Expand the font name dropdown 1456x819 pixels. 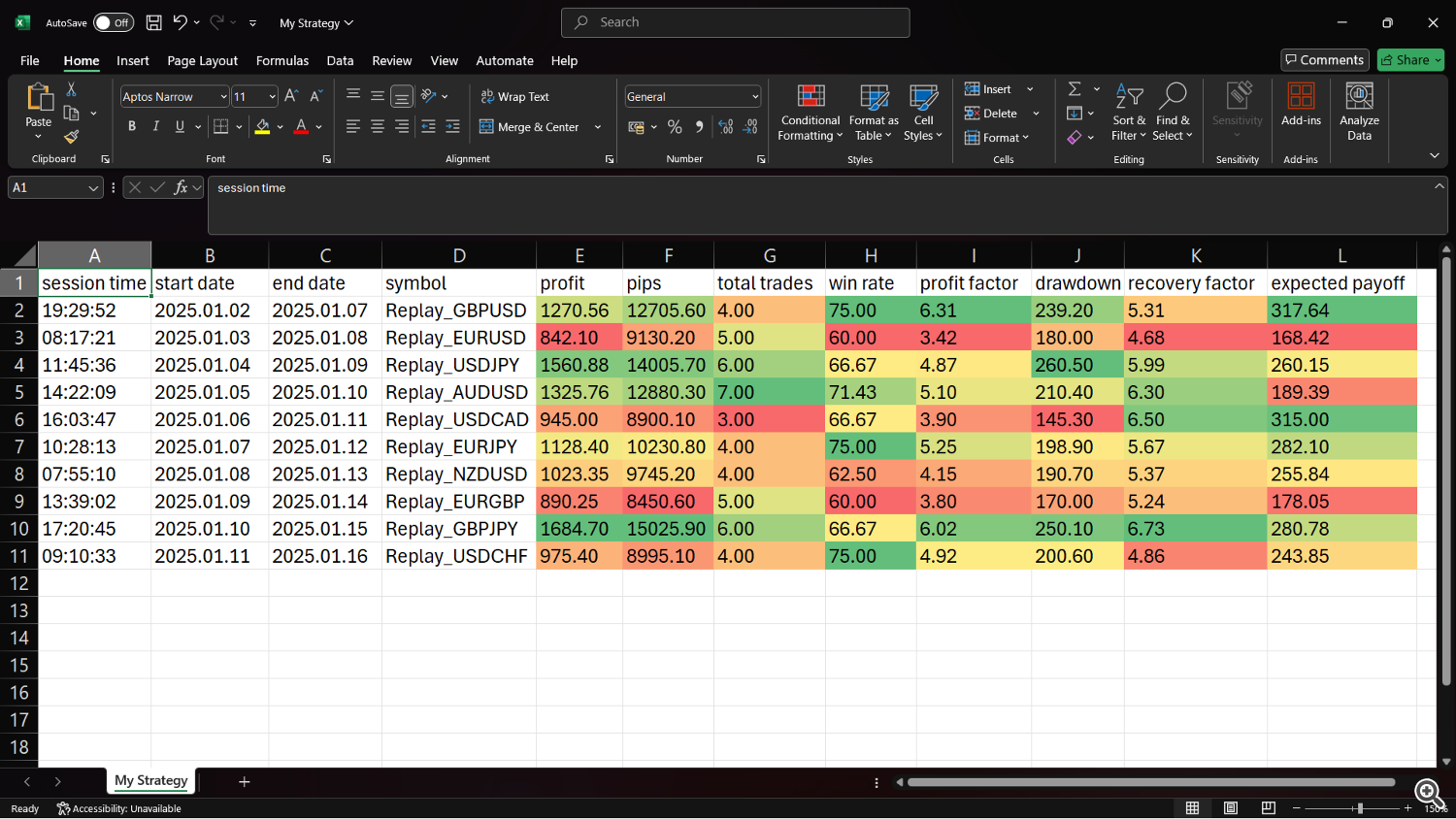pos(223,97)
